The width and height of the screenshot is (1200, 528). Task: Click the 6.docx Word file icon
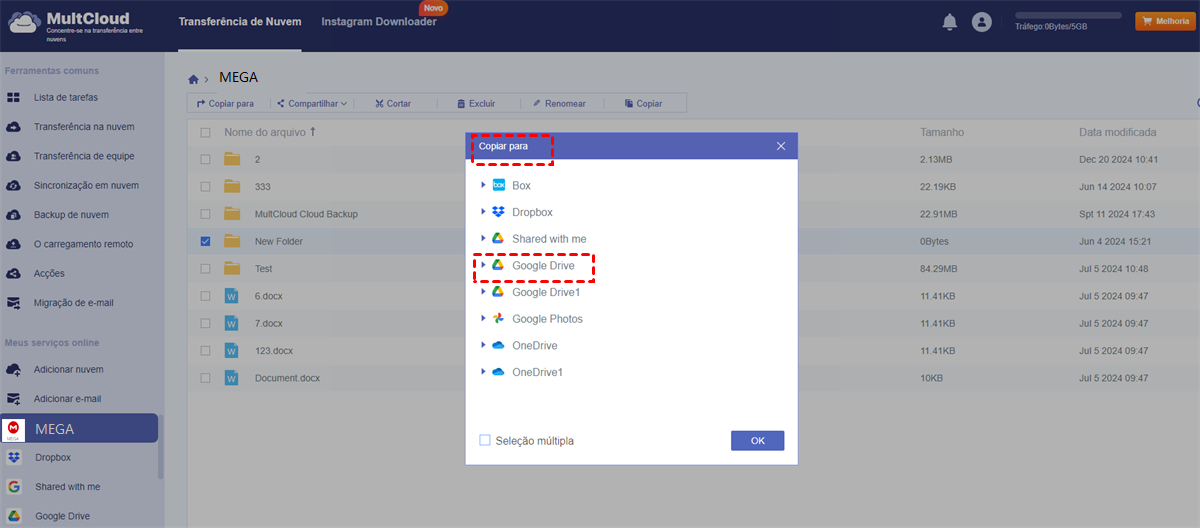pyautogui.click(x=232, y=296)
